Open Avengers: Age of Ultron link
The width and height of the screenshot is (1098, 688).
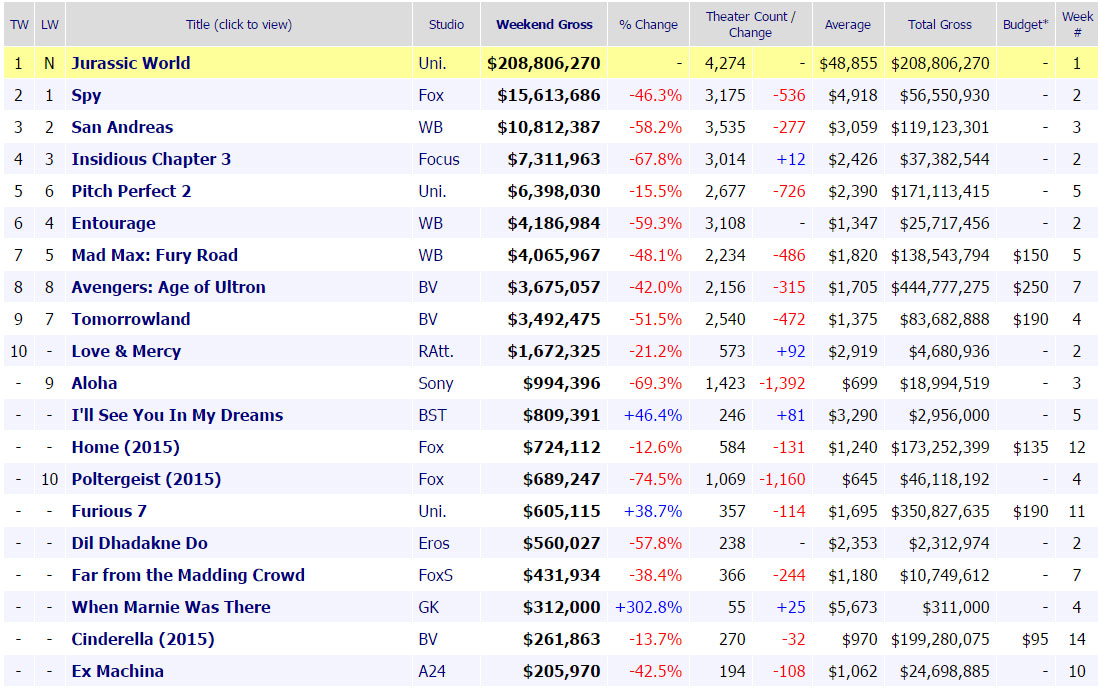click(x=169, y=287)
